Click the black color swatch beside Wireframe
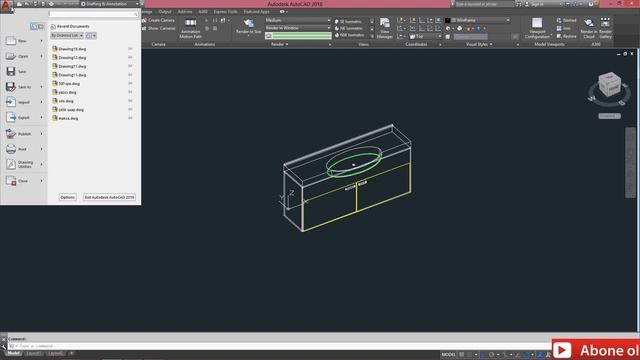Screen dimensions: 640x360 (448, 20)
